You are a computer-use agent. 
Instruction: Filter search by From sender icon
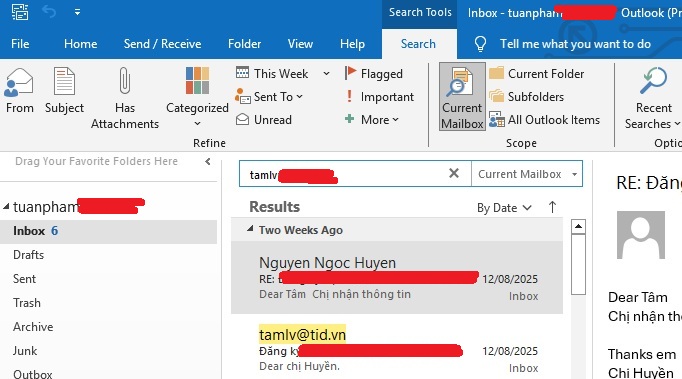point(18,82)
